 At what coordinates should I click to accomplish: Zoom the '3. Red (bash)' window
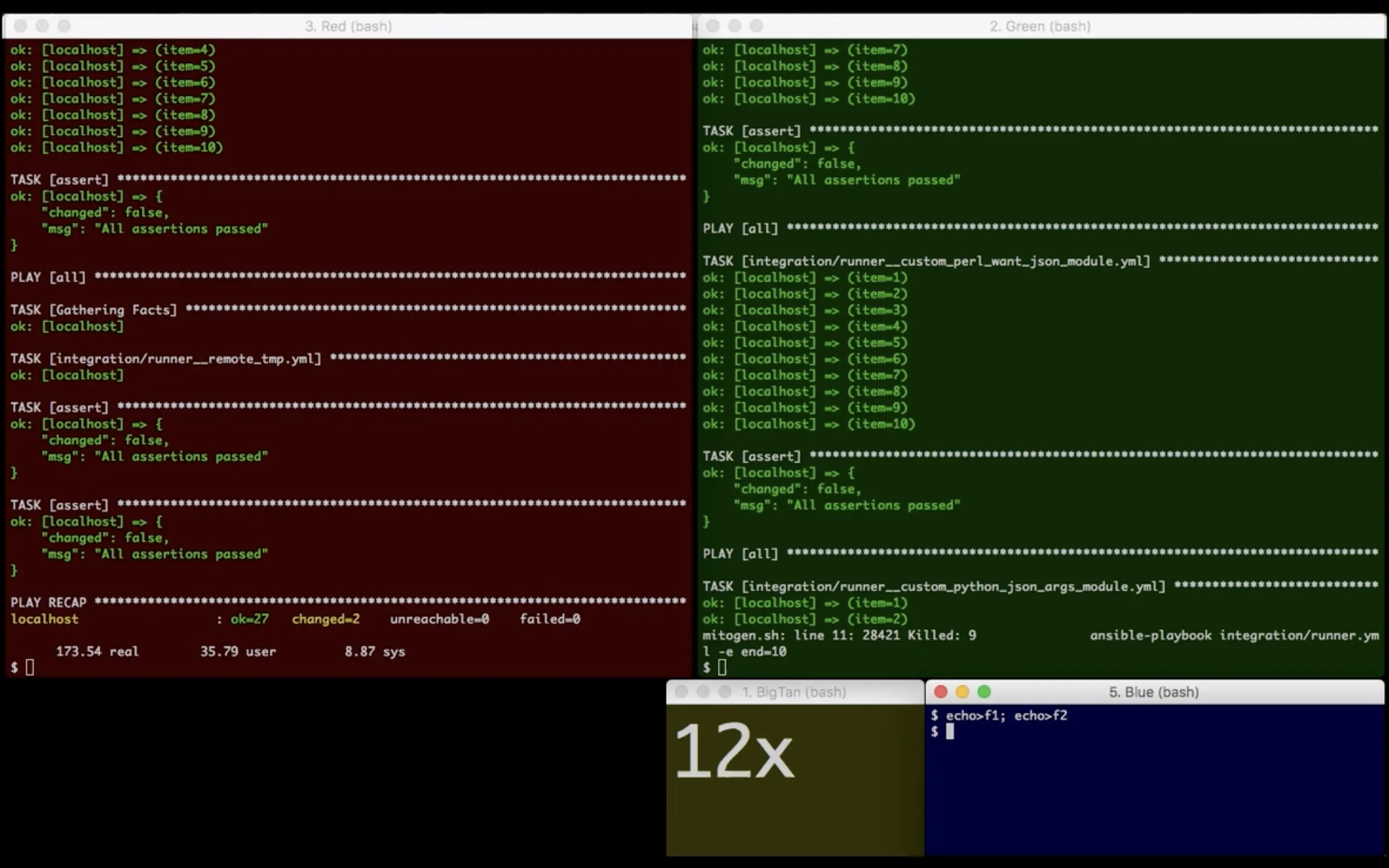[64, 26]
